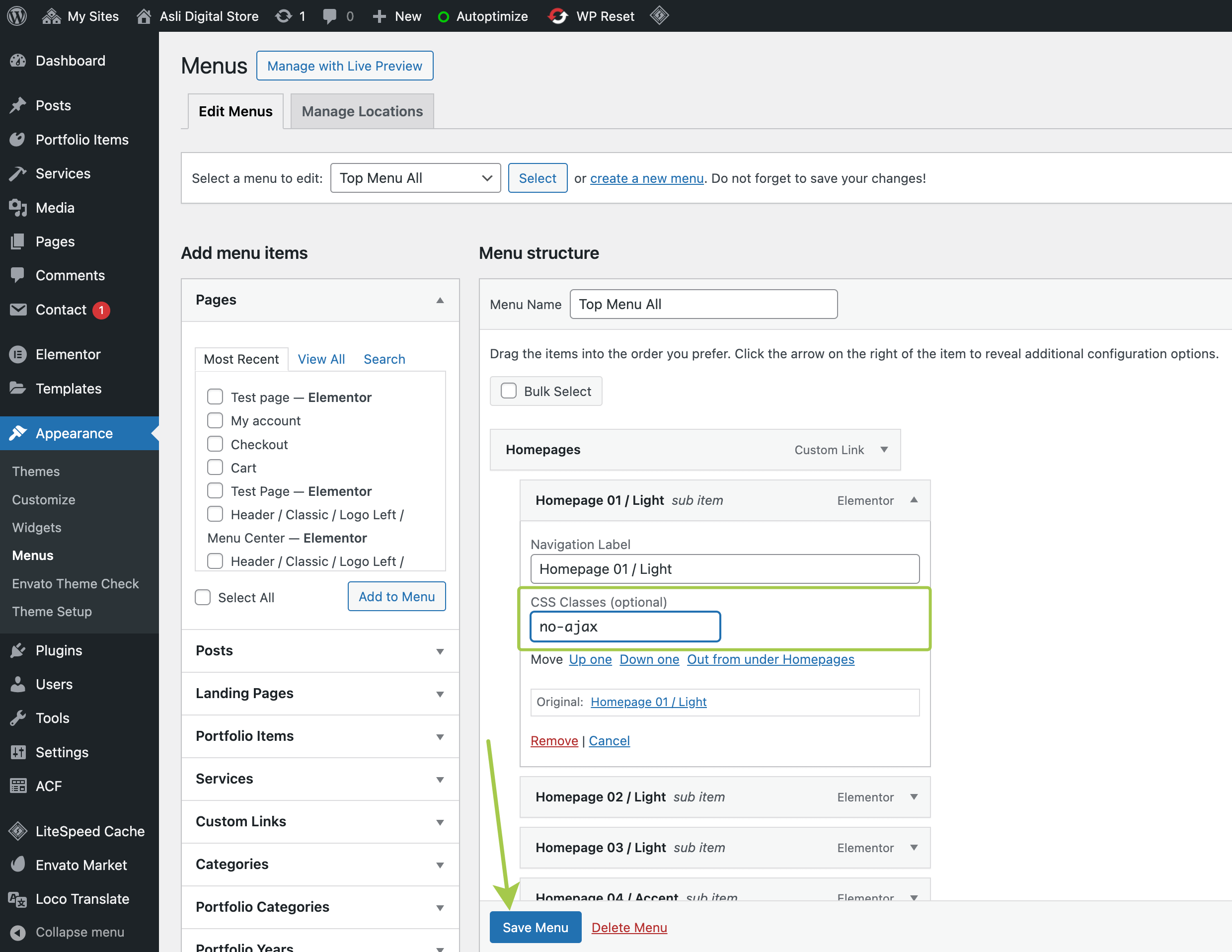The height and width of the screenshot is (952, 1232).
Task: Enable the Bulk Select checkbox
Action: 509,391
